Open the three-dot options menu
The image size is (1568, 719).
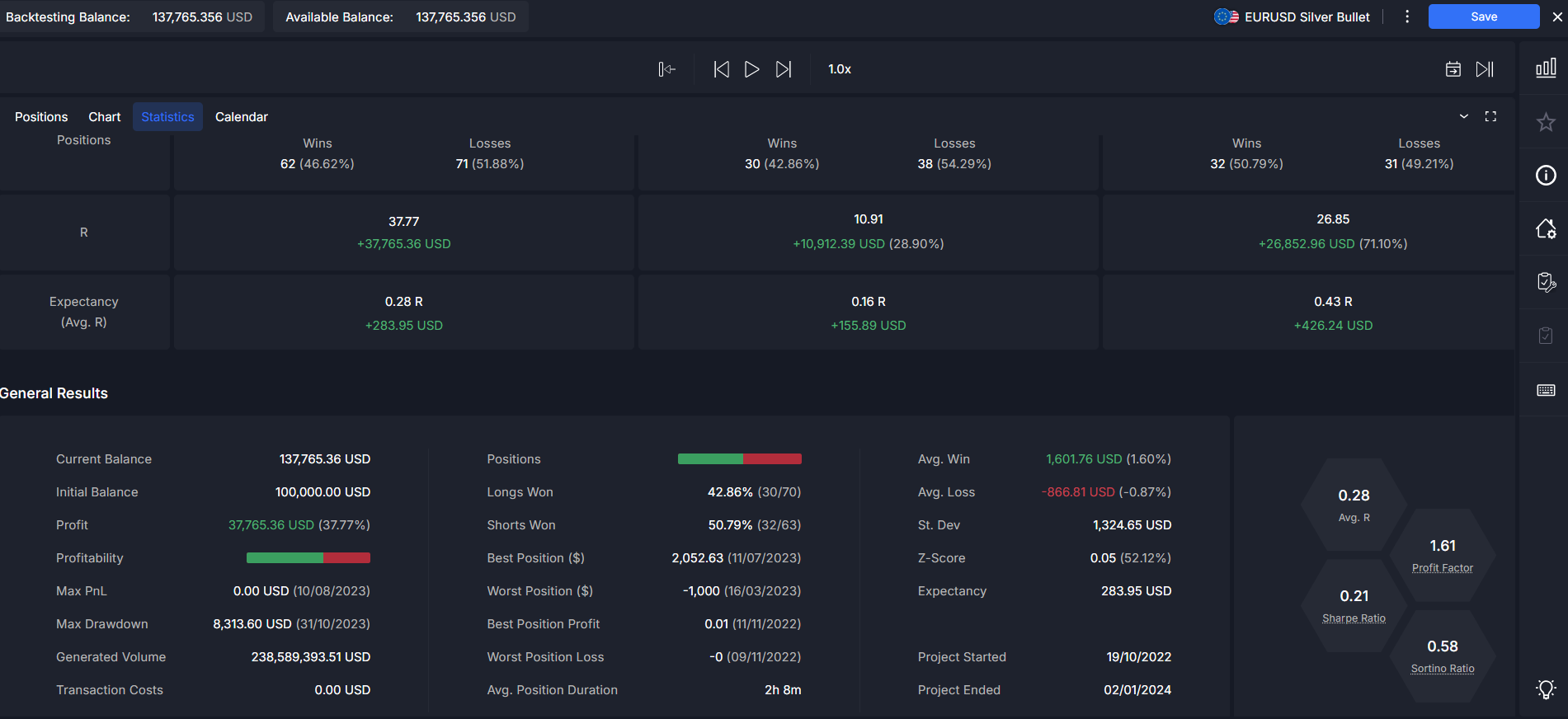click(x=1407, y=16)
